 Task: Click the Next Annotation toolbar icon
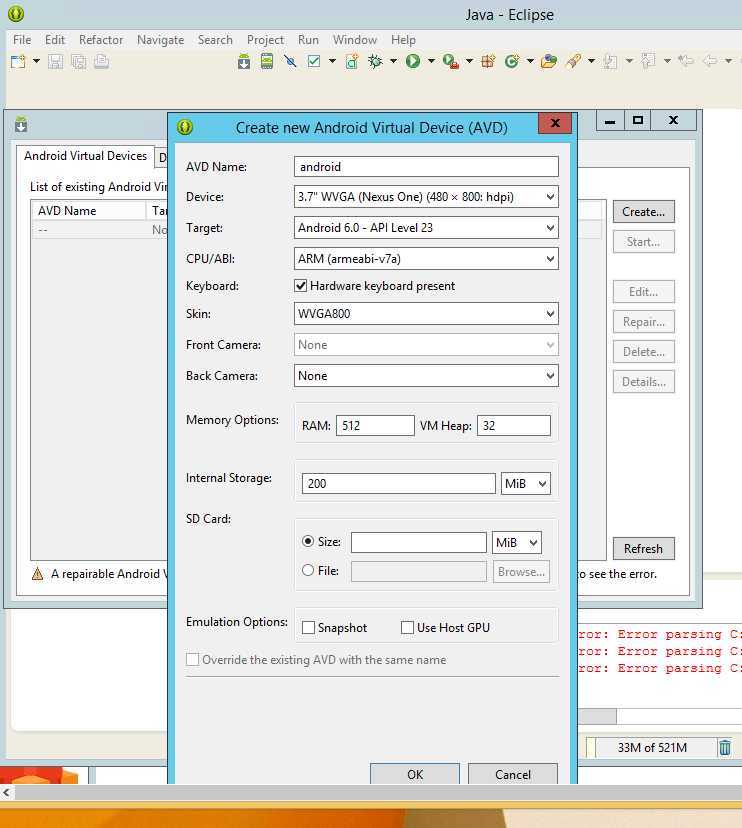click(610, 62)
